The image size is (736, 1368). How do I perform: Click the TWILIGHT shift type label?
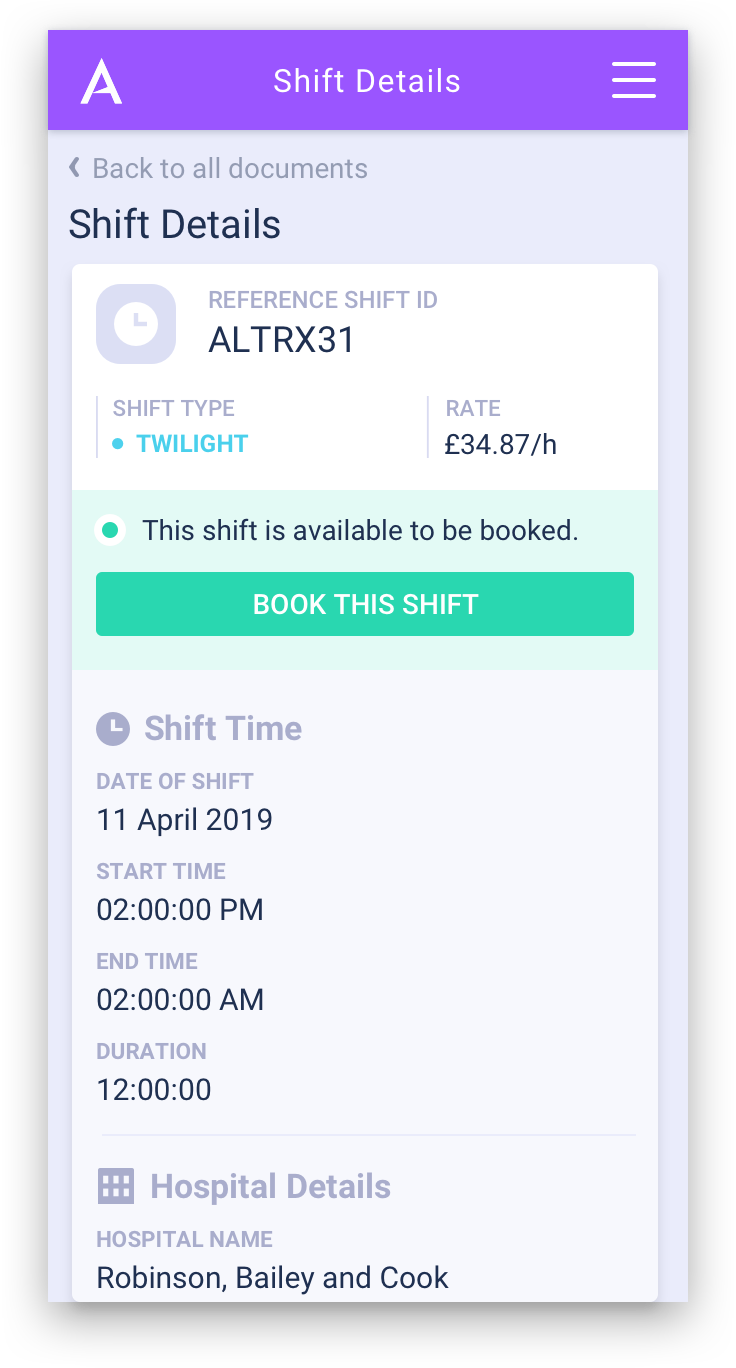(192, 444)
